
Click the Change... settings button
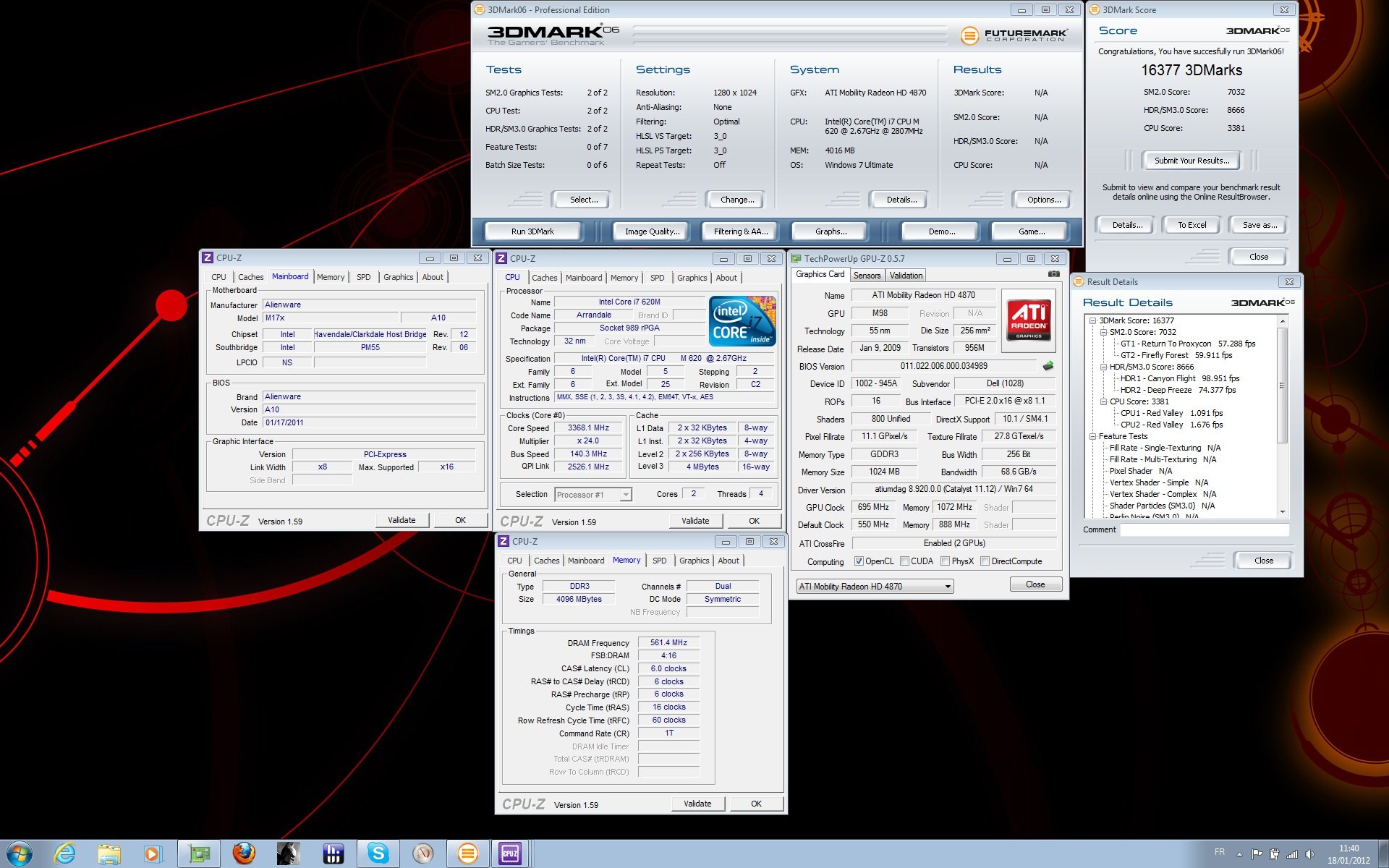[737, 200]
